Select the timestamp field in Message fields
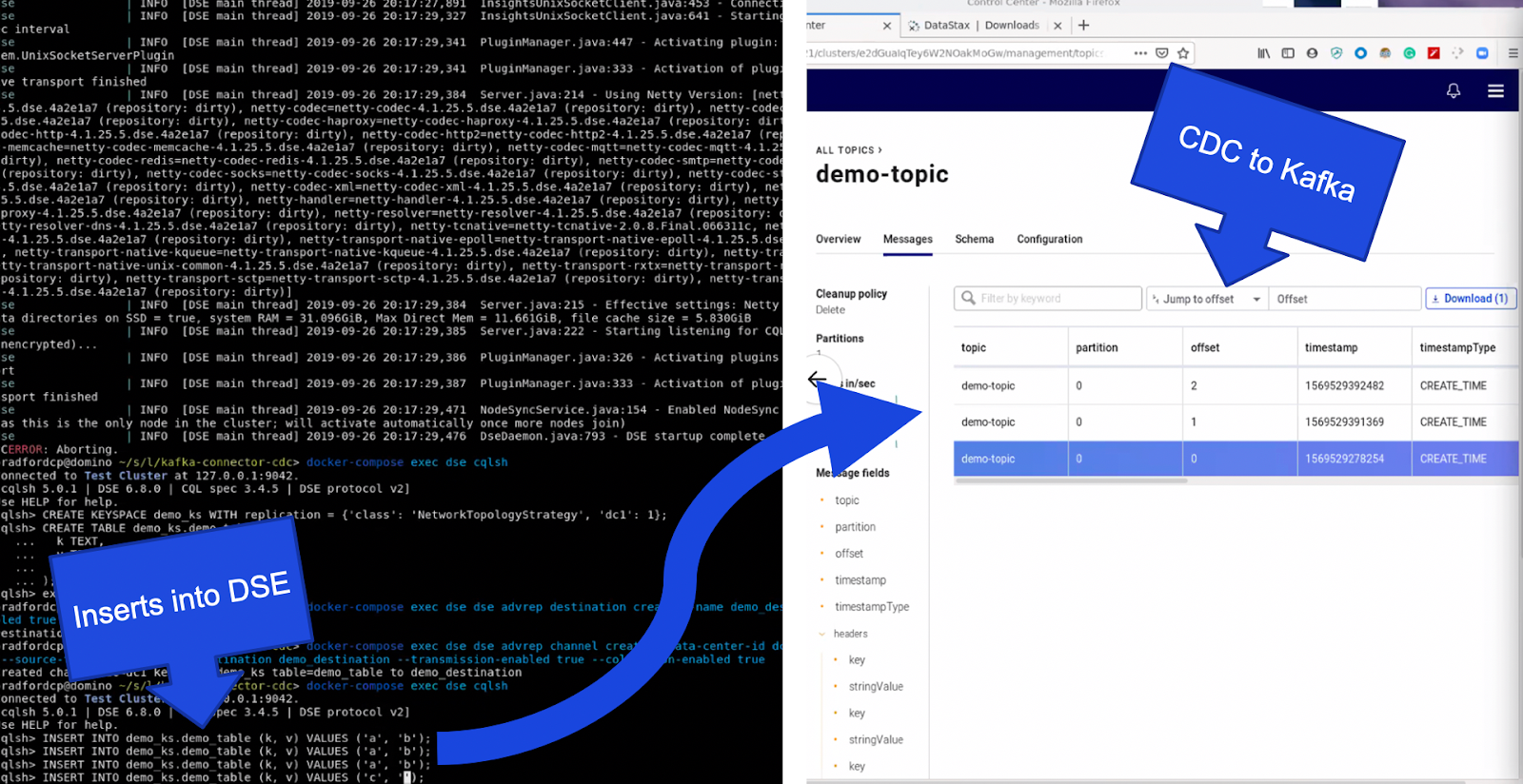Viewport: 1523px width, 784px height. coord(860,580)
